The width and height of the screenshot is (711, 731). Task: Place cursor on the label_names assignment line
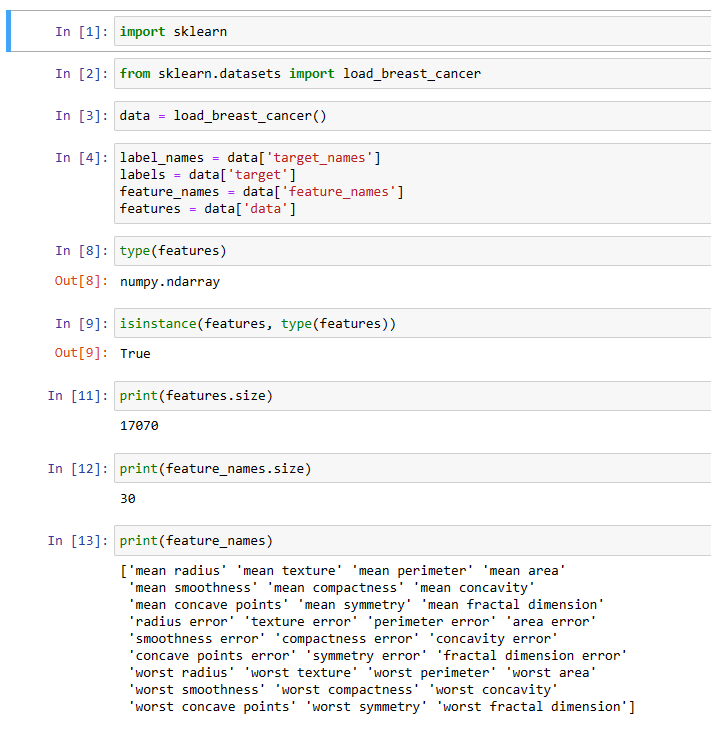coord(250,158)
